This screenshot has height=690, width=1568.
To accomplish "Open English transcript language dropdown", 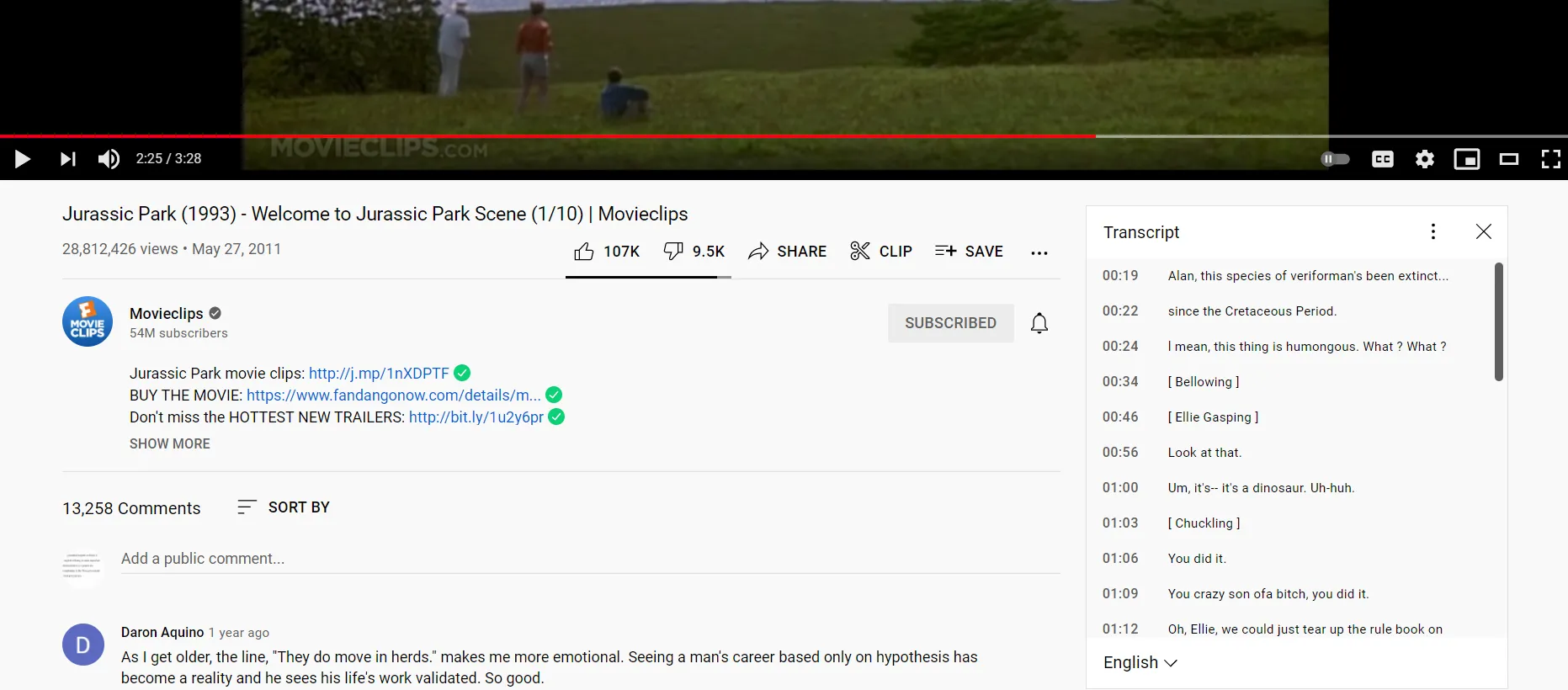I will click(x=1140, y=662).
